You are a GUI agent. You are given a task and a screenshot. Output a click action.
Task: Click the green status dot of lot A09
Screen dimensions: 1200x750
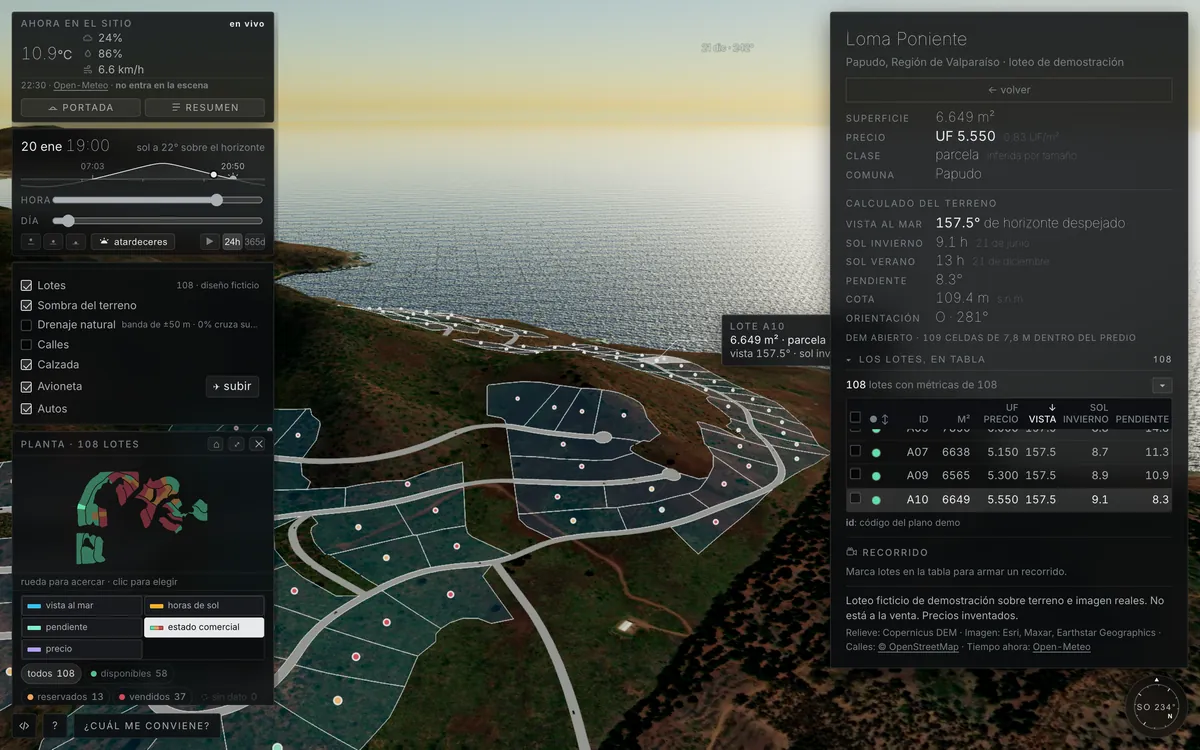point(876,476)
